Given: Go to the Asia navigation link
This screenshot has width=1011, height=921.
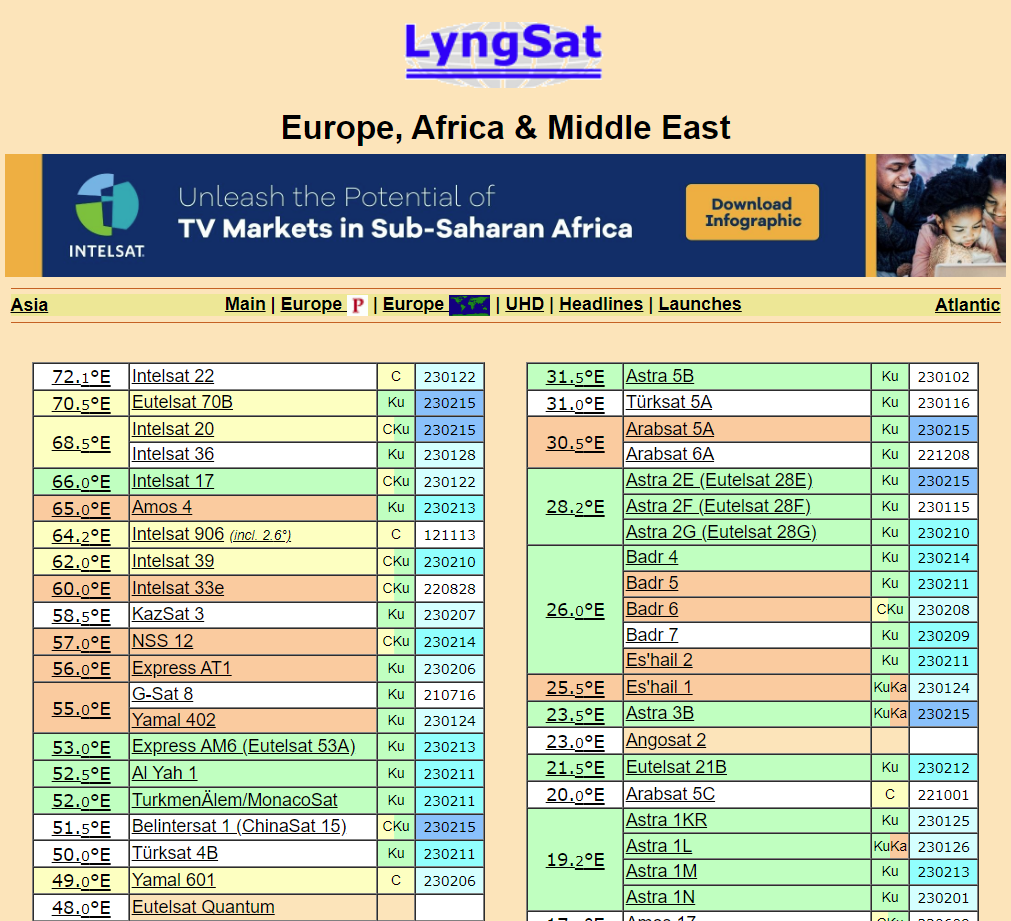Looking at the screenshot, I should click(x=29, y=305).
